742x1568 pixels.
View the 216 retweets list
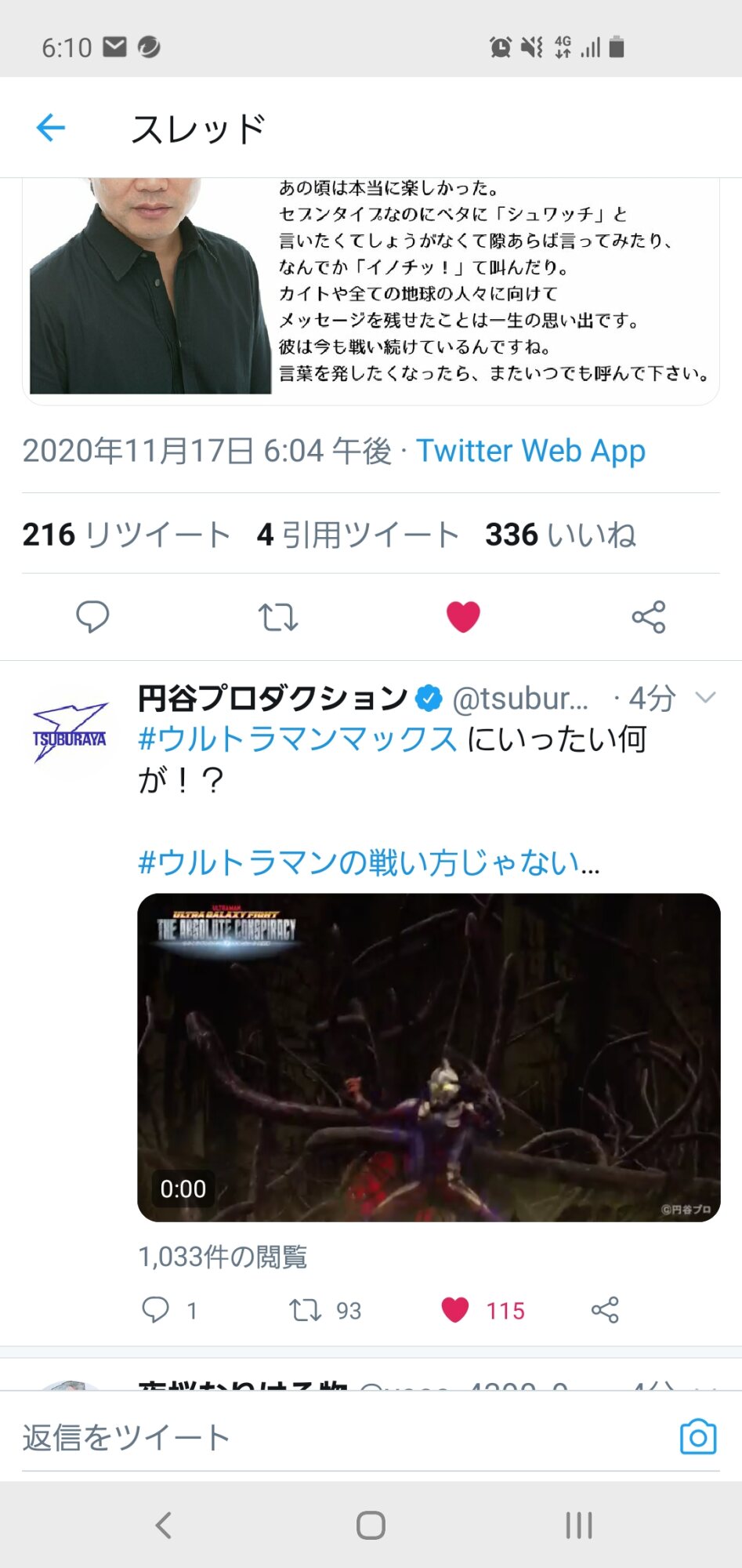click(126, 535)
